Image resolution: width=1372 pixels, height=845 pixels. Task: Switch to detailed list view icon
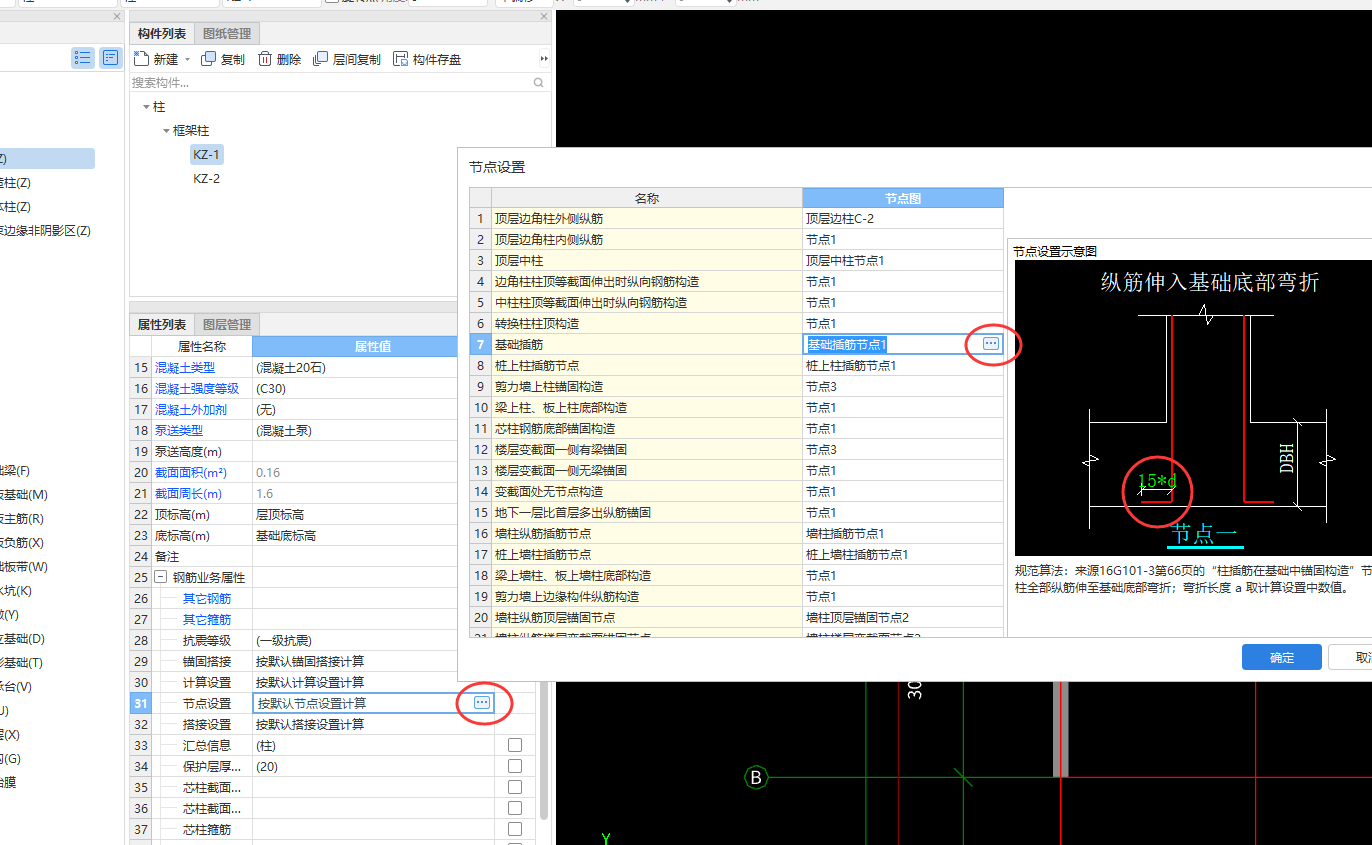pos(110,58)
